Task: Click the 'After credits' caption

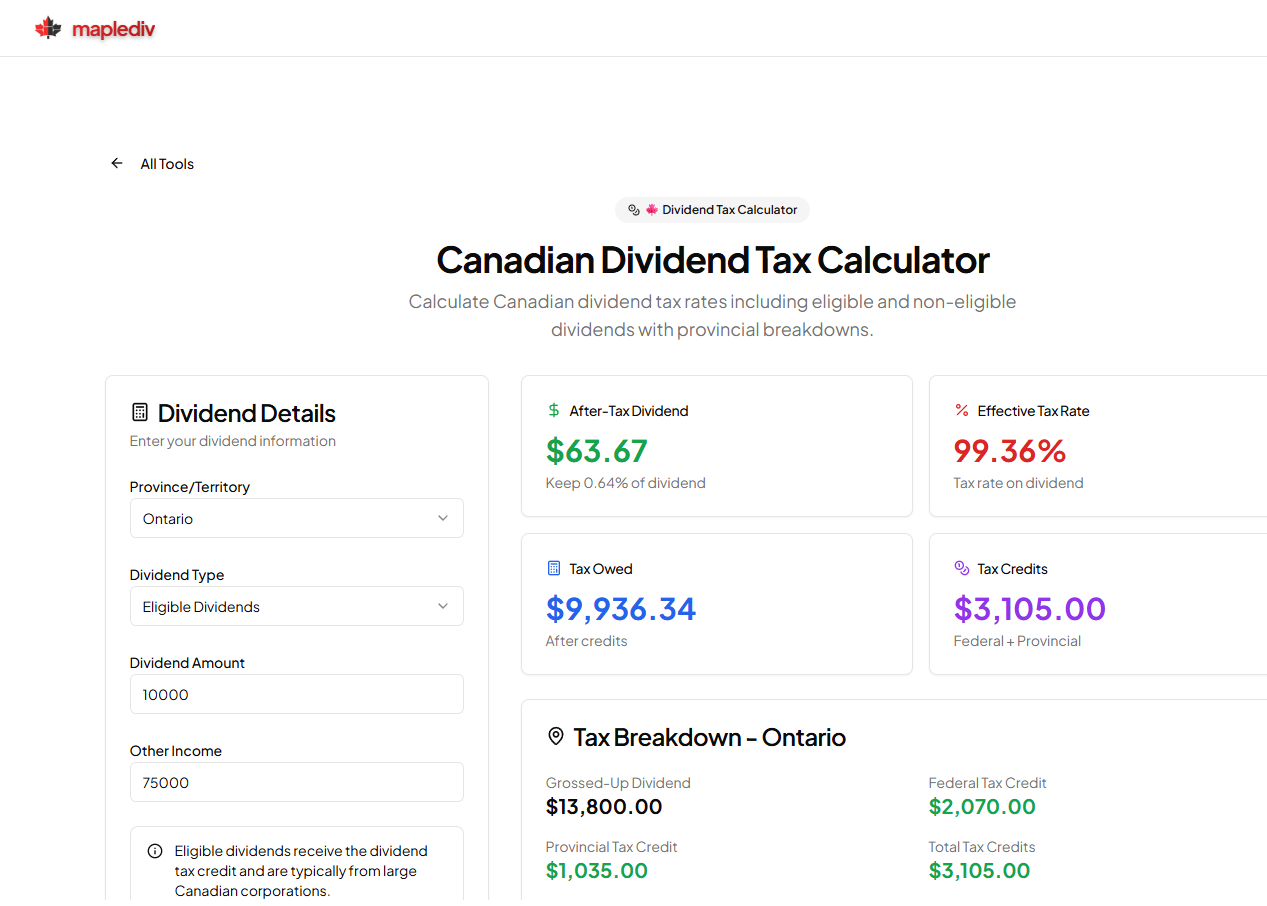Action: (587, 641)
